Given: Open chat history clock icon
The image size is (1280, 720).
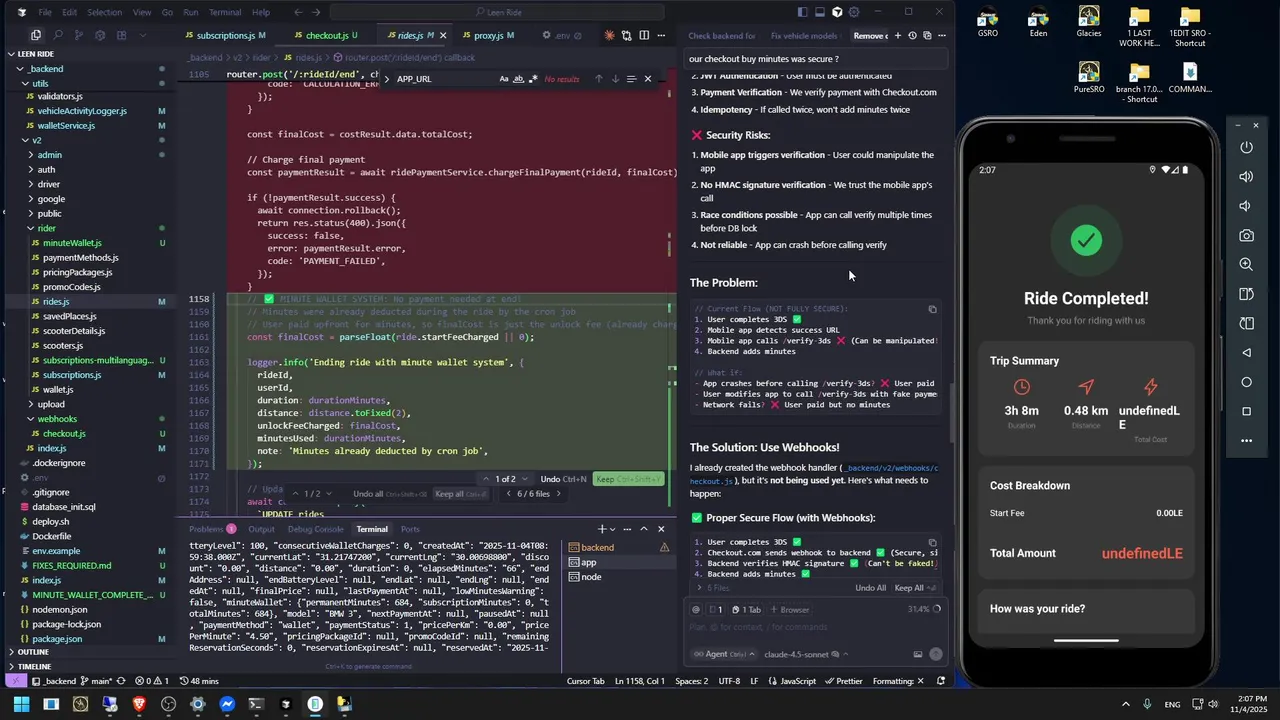Looking at the screenshot, I should [x=912, y=35].
